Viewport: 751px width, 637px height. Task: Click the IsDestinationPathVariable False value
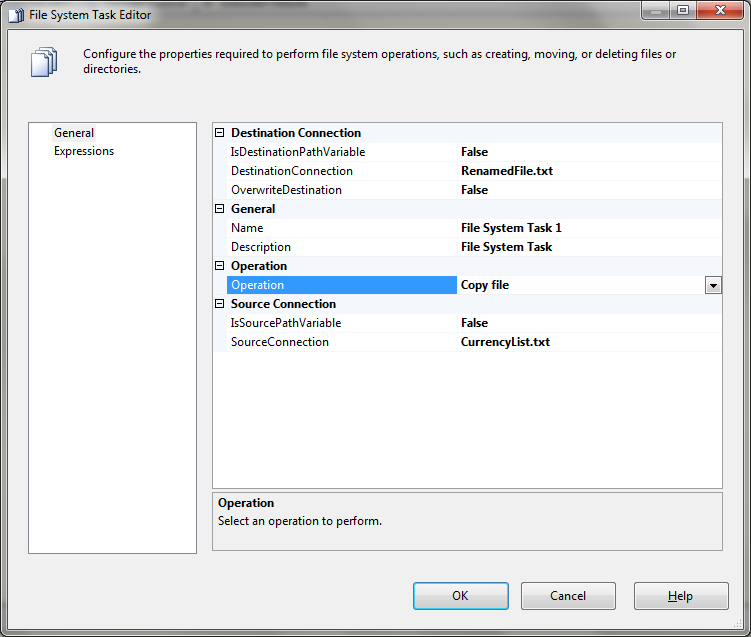474,152
